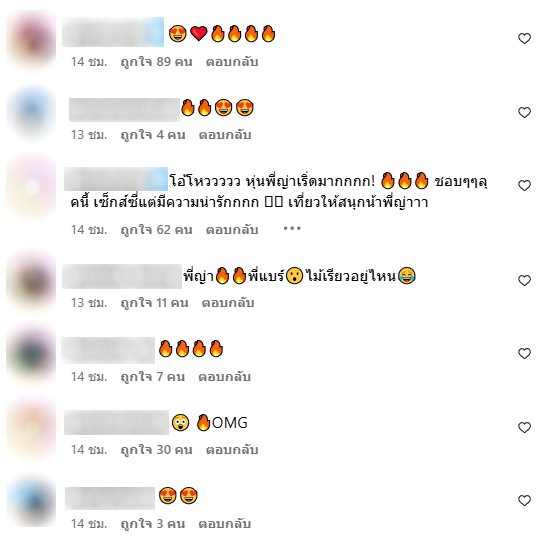Tap heart icon on the 4-likes comment
Viewport: 543px width, 546px height.
pyautogui.click(x=524, y=112)
